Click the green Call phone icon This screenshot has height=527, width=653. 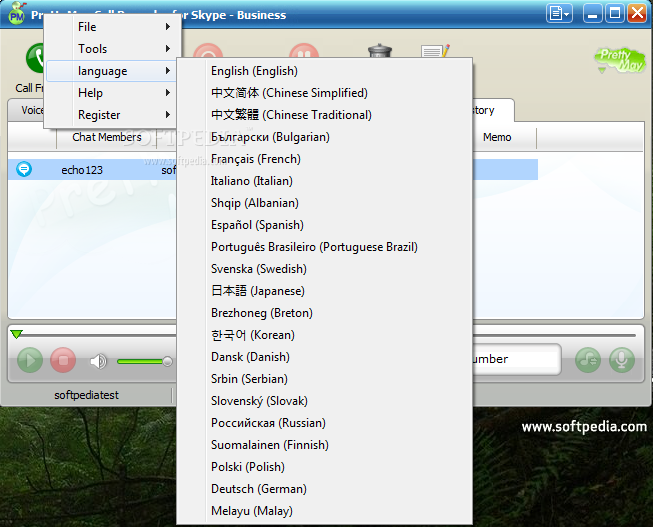35,58
